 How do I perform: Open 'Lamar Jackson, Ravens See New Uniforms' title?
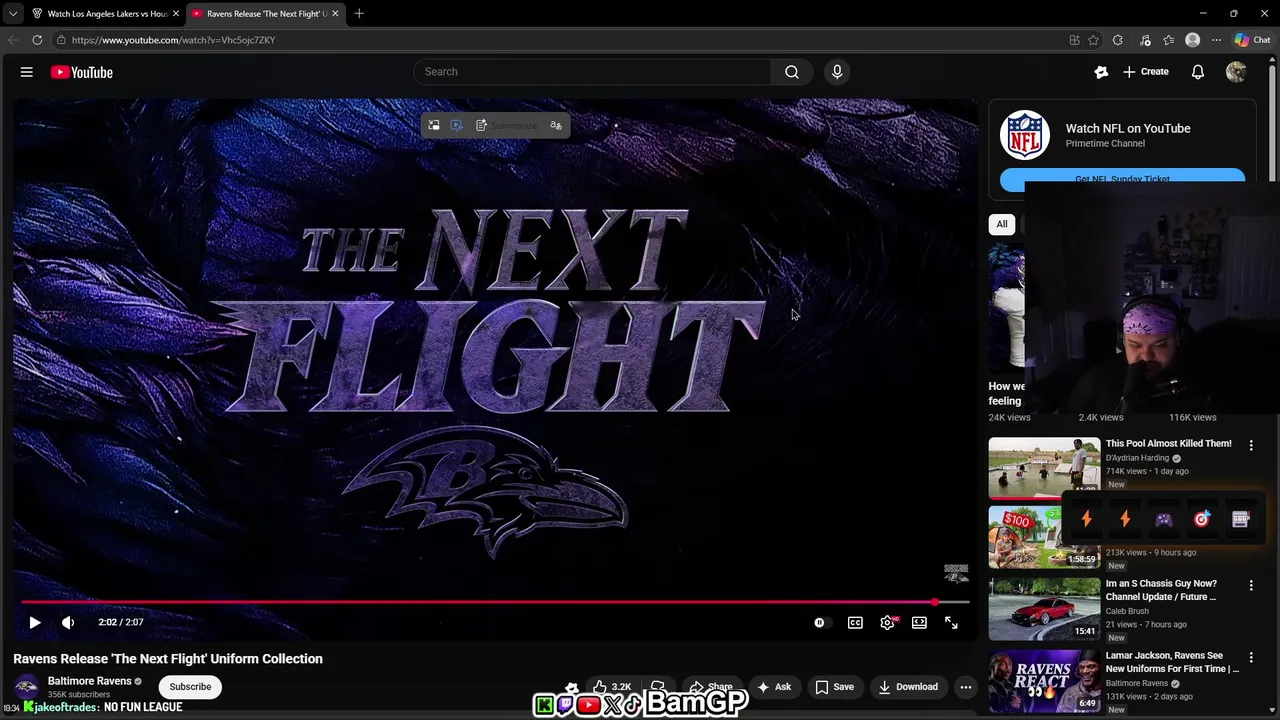1172,662
